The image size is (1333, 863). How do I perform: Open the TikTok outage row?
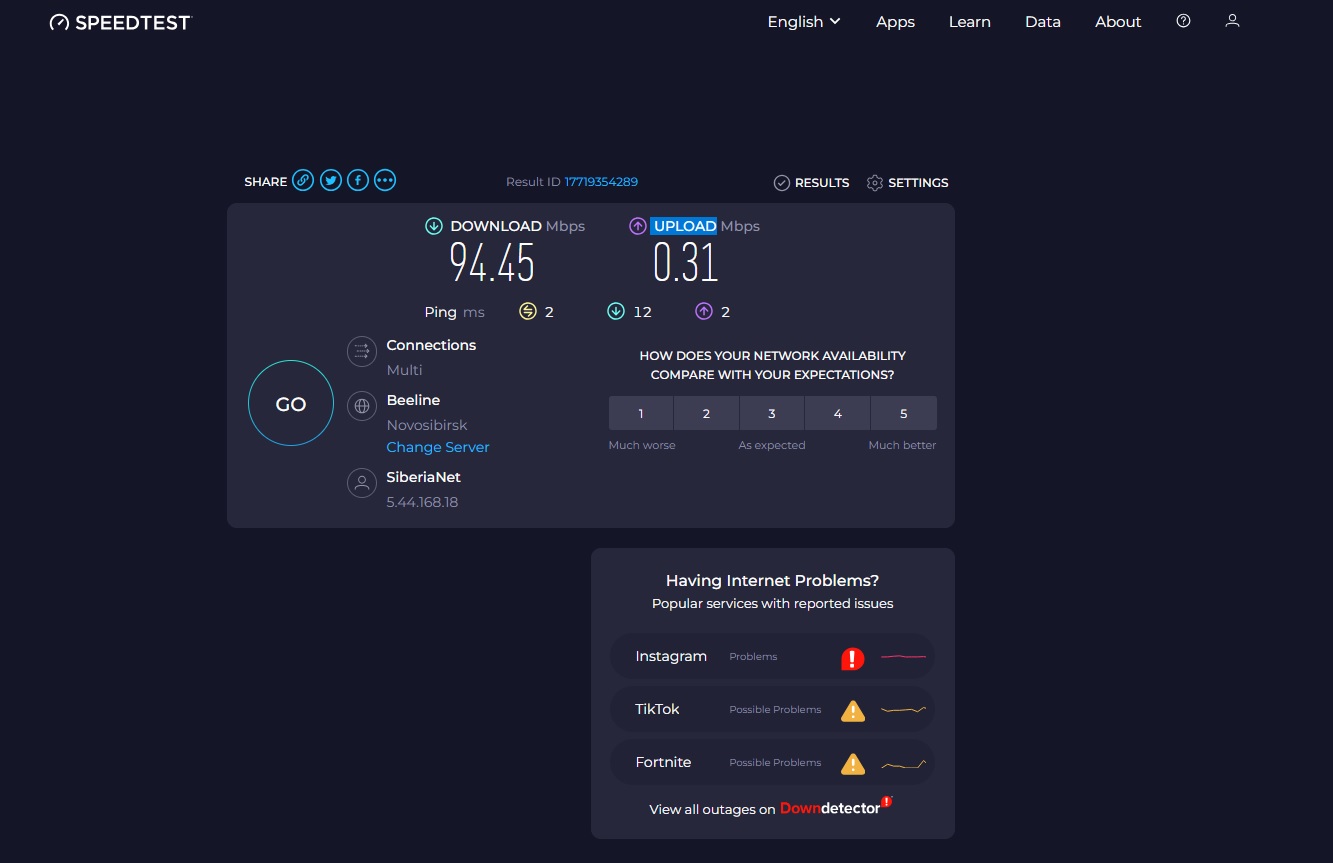coord(772,710)
